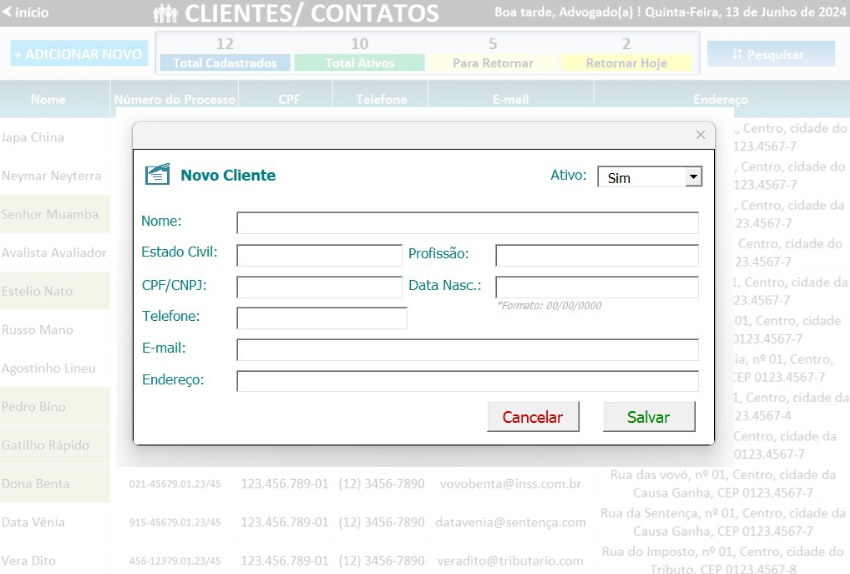This screenshot has width=850, height=574.
Task: Click the people icon beside Clientes/Contatos title
Action: tap(165, 13)
